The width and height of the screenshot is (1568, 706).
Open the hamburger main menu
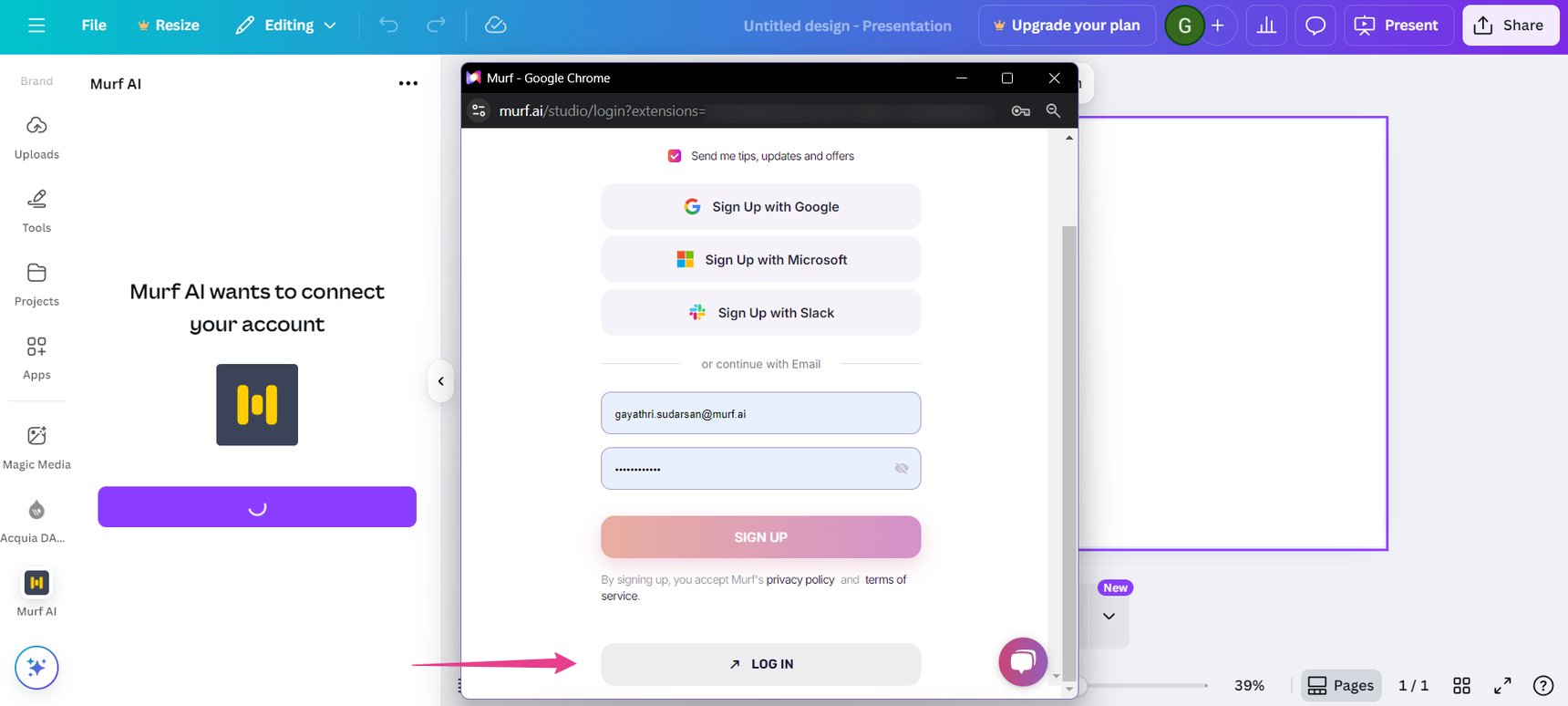[36, 26]
